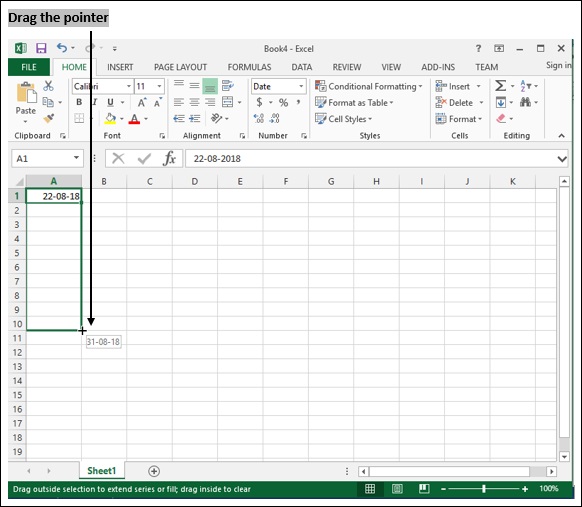582x507 pixels.
Task: Open Find & Select binoculars icon
Action: (525, 102)
